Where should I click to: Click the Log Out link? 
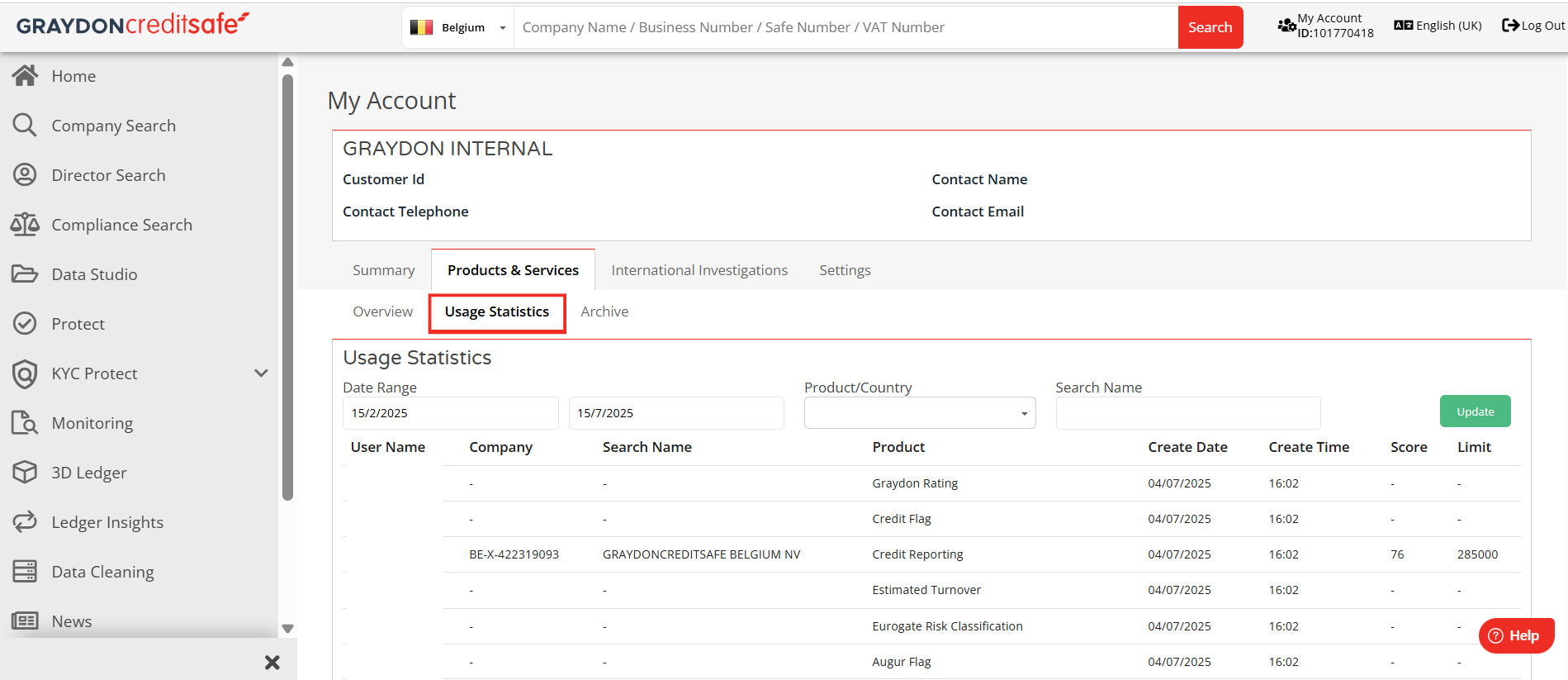[1533, 26]
